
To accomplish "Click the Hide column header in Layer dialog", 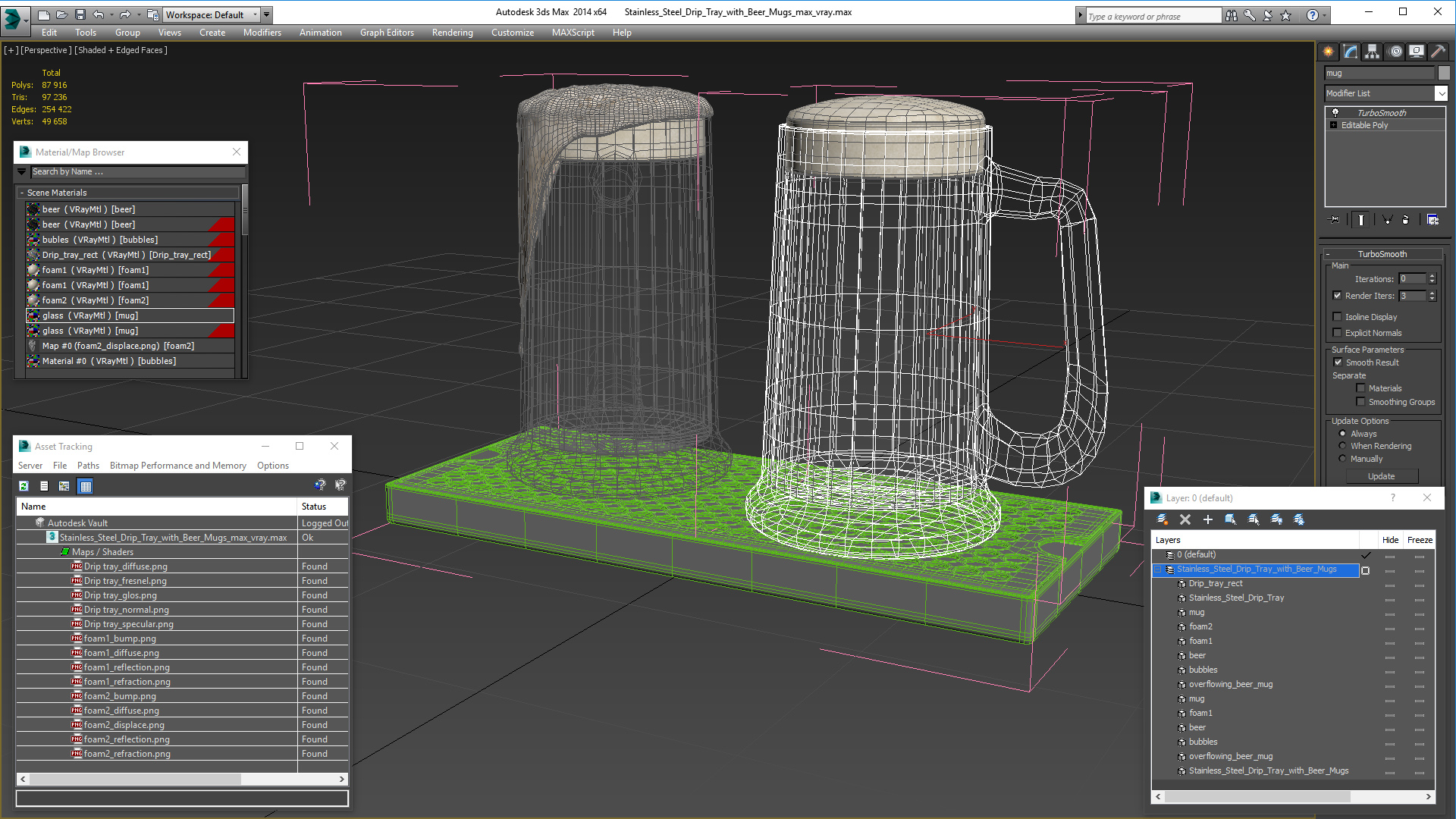I will point(1390,540).
